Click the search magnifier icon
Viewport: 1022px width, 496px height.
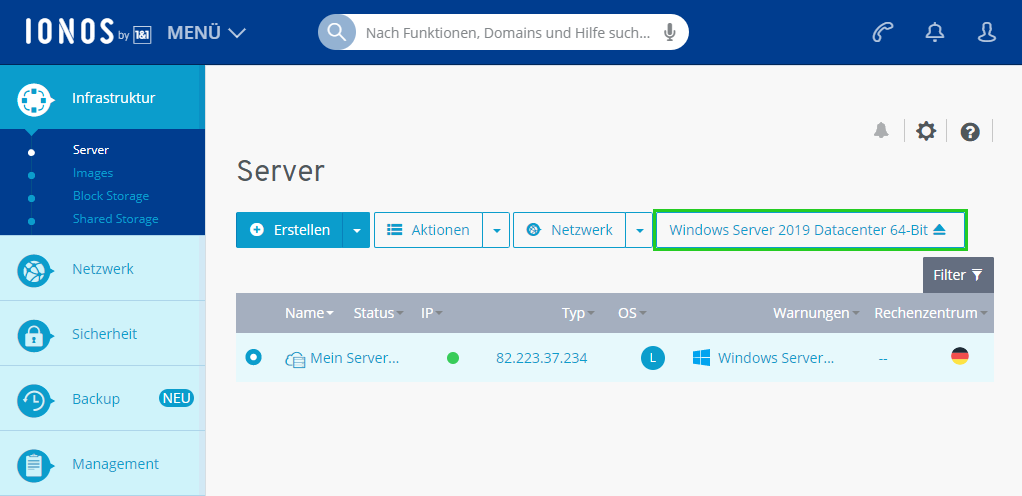337,32
